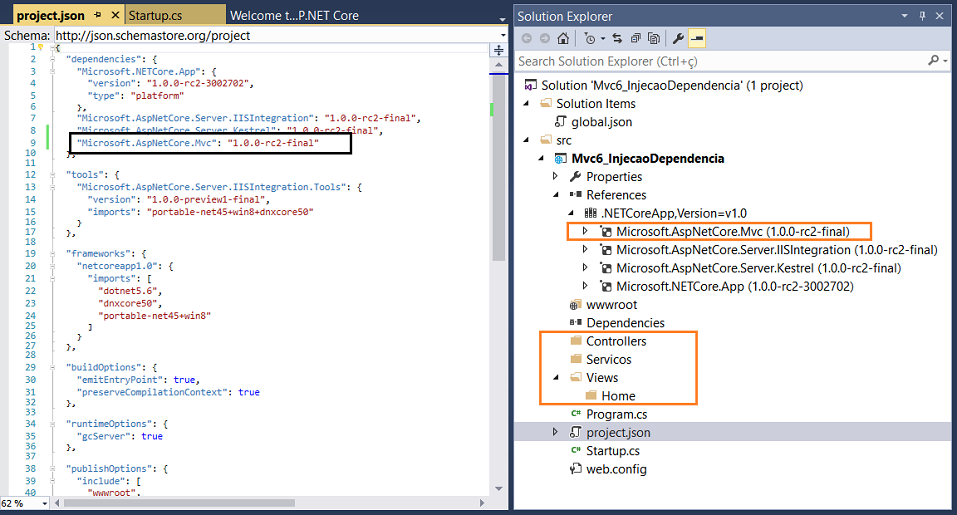
Task: Expand Microsoft.AspNetCore.Mvc reference
Action: [x=585, y=231]
